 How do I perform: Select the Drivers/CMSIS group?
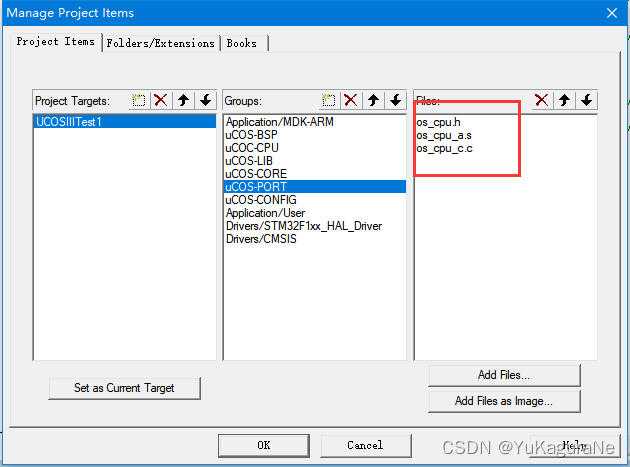point(315,239)
